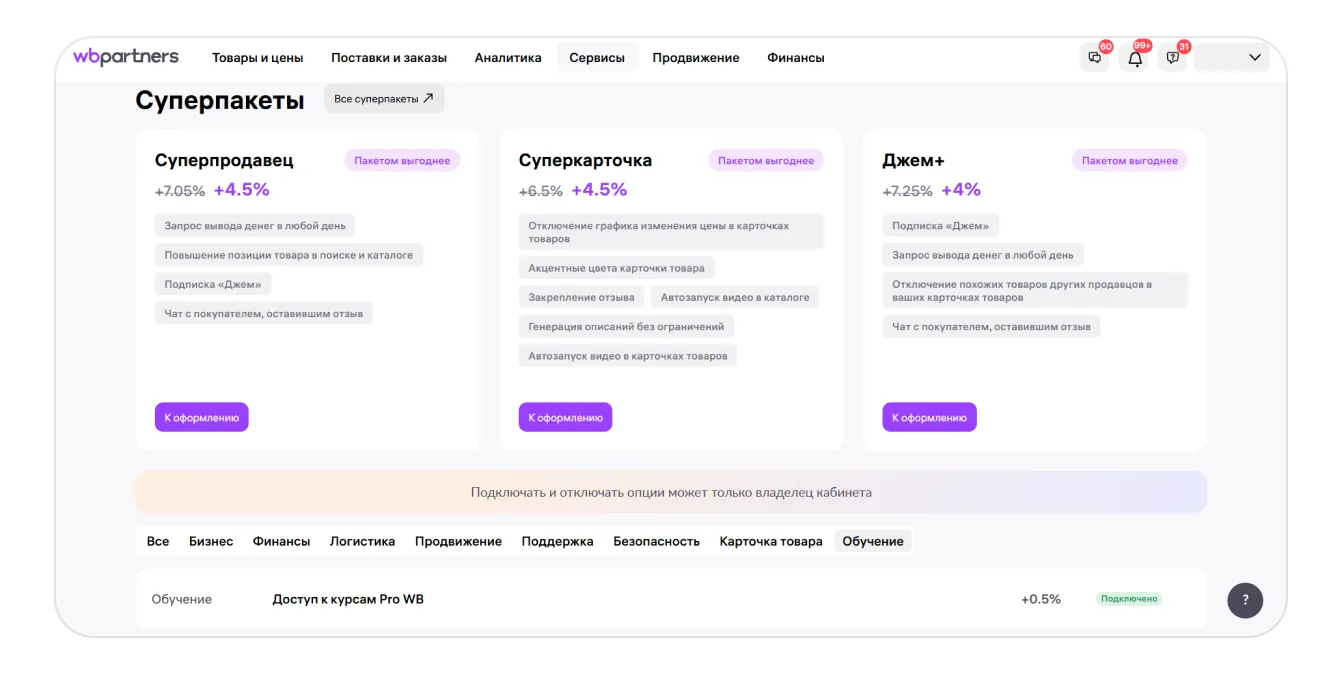The width and height of the screenshot is (1344, 674).
Task: Click Автозапуск видео в каталоге tag
Action: (x=735, y=297)
